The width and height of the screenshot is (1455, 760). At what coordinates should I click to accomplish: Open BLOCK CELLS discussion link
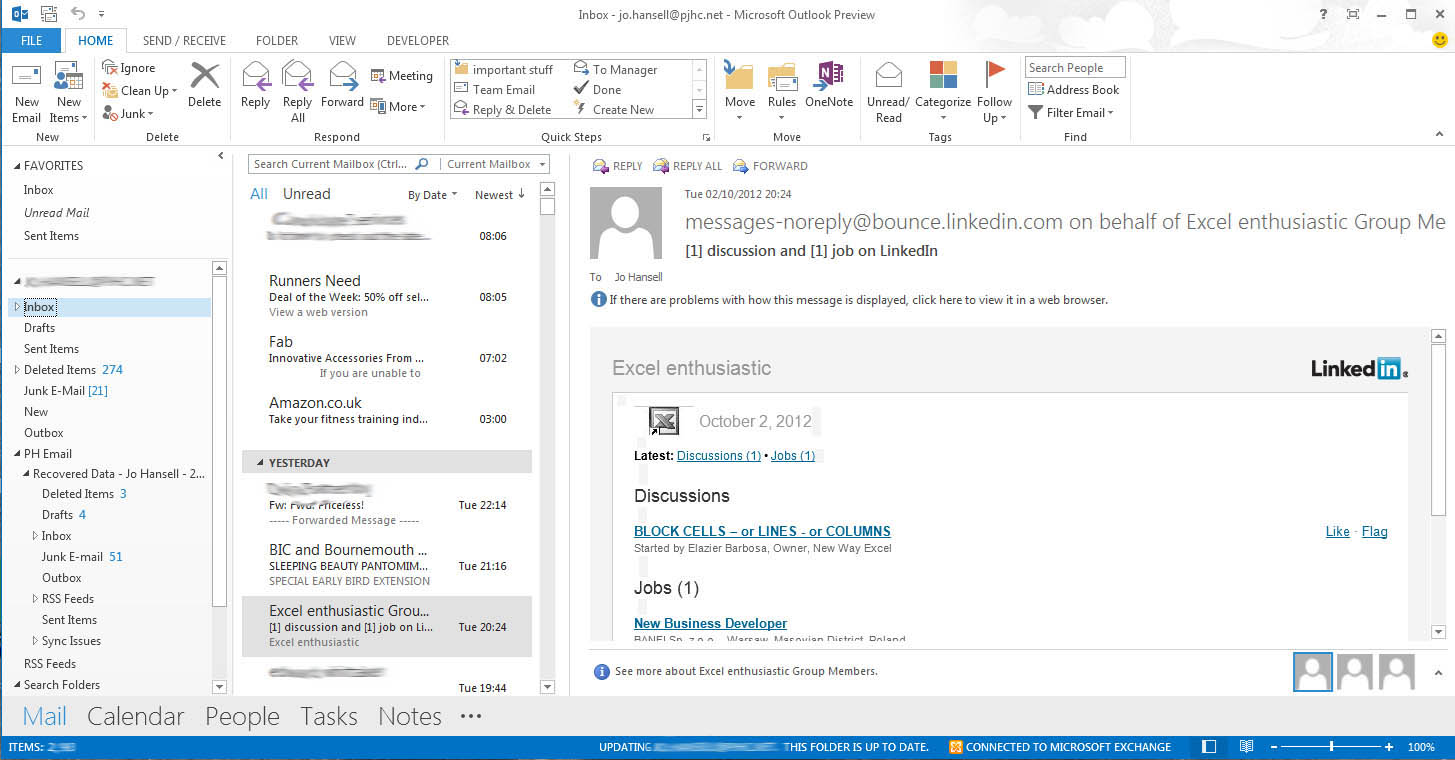point(762,531)
